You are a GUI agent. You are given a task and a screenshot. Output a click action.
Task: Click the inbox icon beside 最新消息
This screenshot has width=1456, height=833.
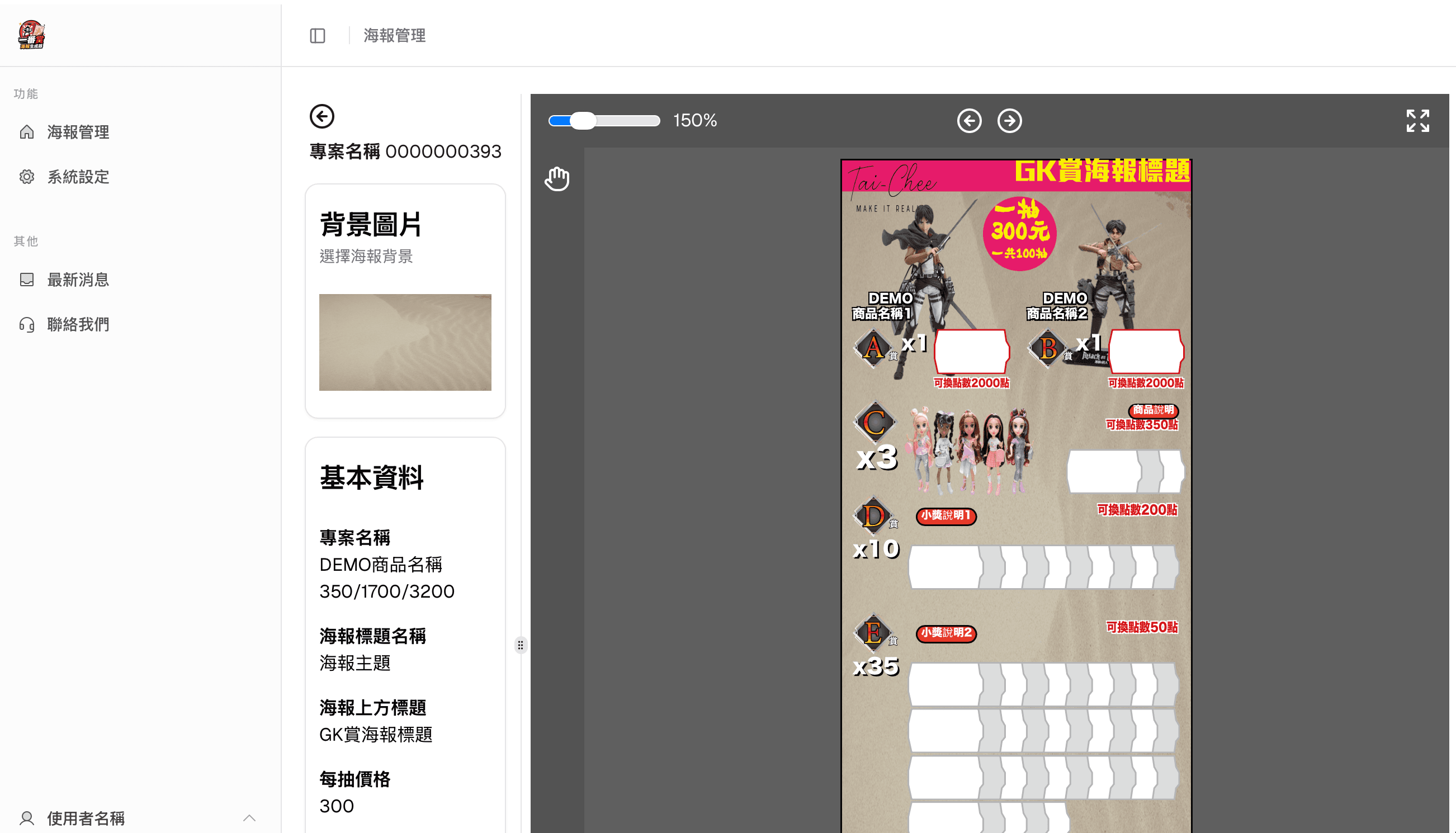(27, 280)
